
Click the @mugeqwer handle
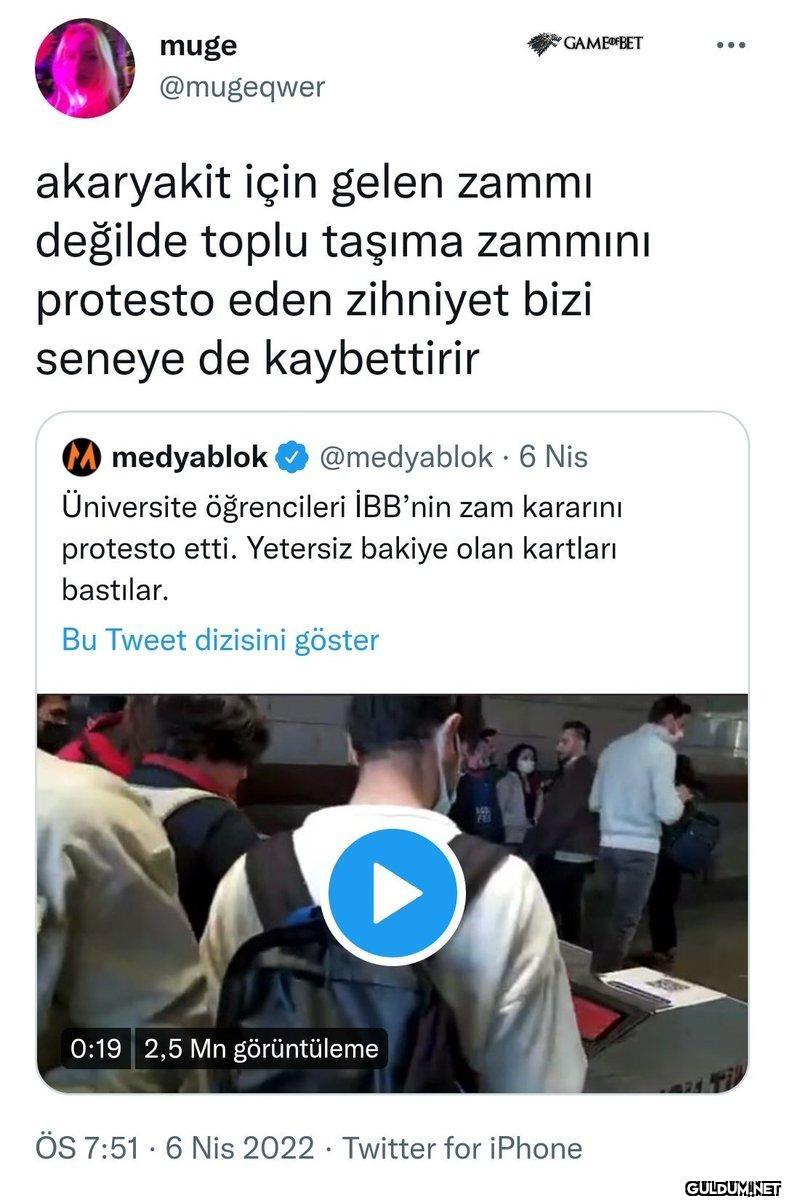[x=243, y=87]
